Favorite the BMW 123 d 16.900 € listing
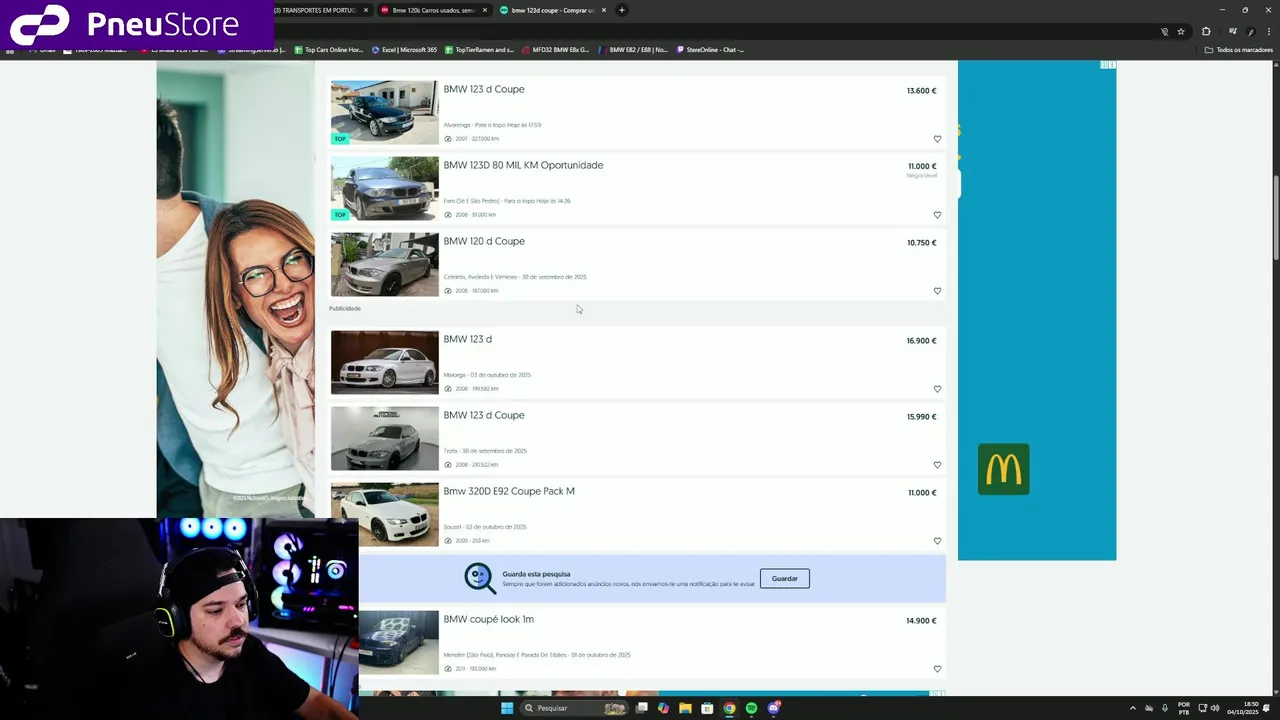 pos(937,389)
